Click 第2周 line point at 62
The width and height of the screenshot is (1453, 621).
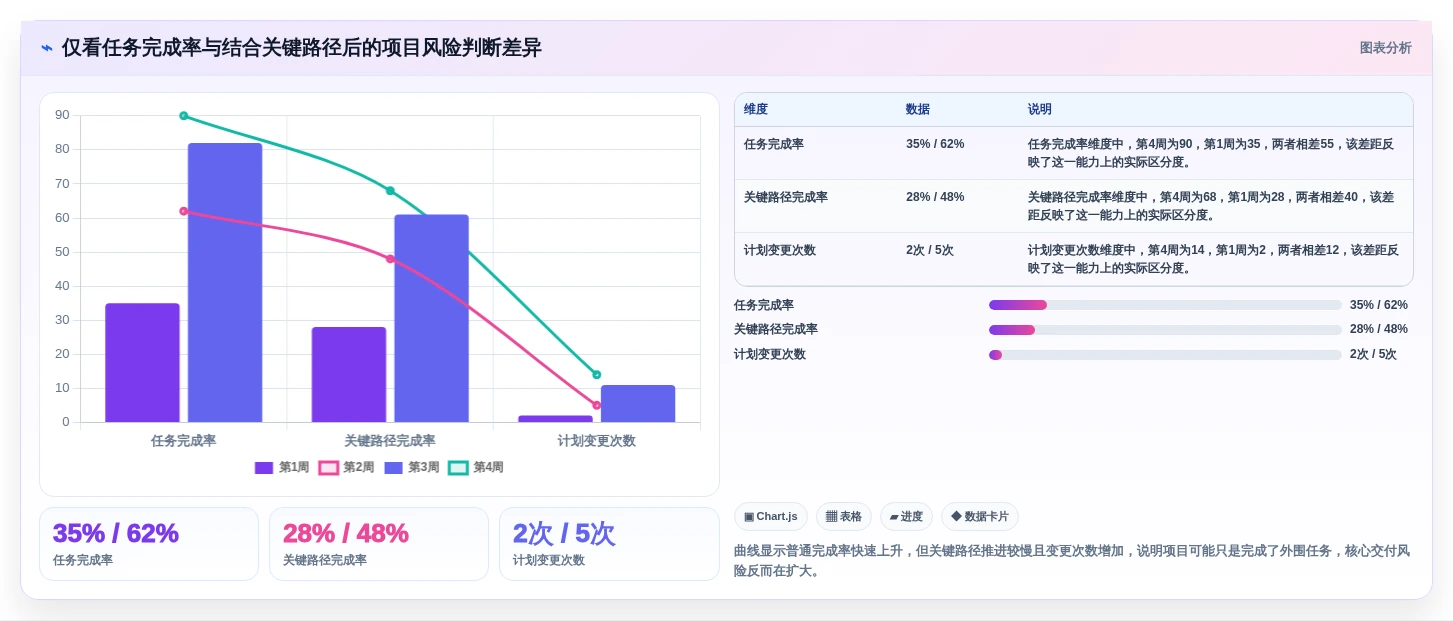click(184, 211)
